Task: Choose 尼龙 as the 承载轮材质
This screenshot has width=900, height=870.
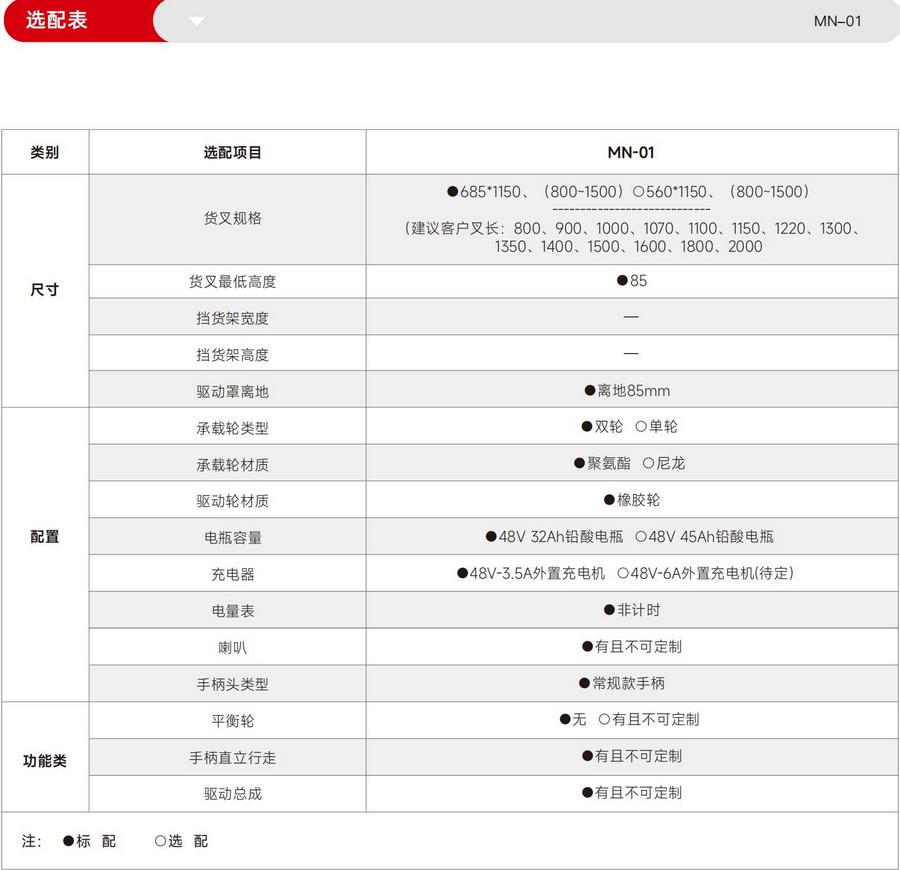Action: (663, 463)
